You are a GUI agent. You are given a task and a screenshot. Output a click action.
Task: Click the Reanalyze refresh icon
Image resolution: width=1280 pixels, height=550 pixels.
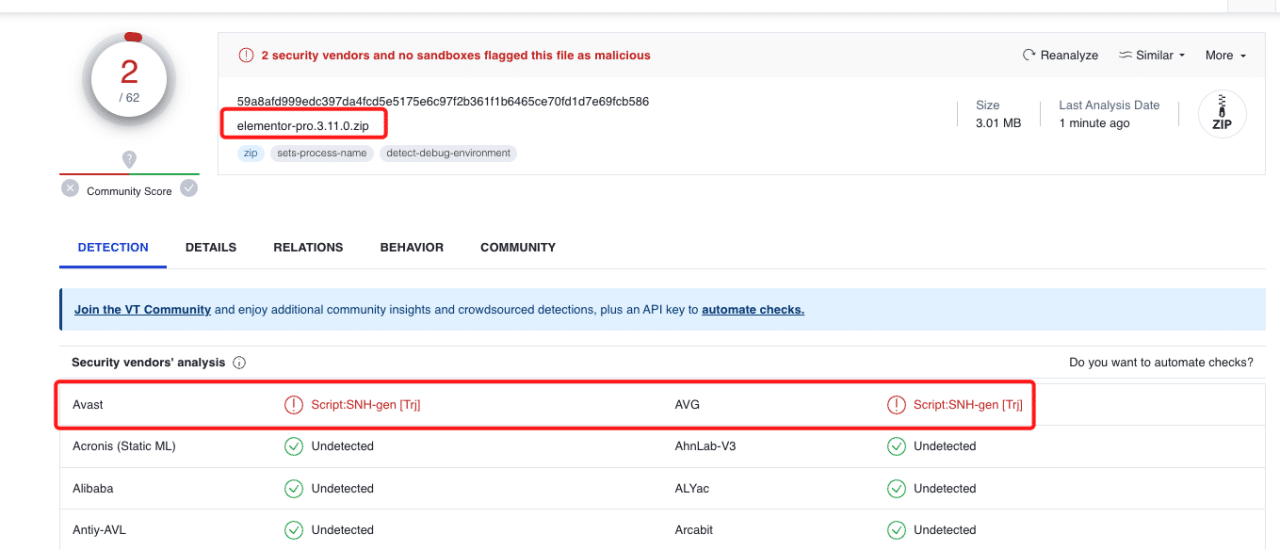click(x=1029, y=56)
